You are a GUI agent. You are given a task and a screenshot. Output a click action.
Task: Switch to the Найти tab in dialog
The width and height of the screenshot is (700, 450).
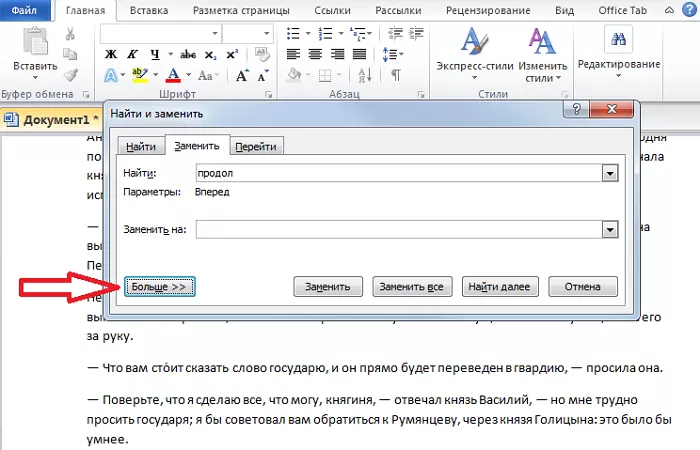pyautogui.click(x=141, y=146)
